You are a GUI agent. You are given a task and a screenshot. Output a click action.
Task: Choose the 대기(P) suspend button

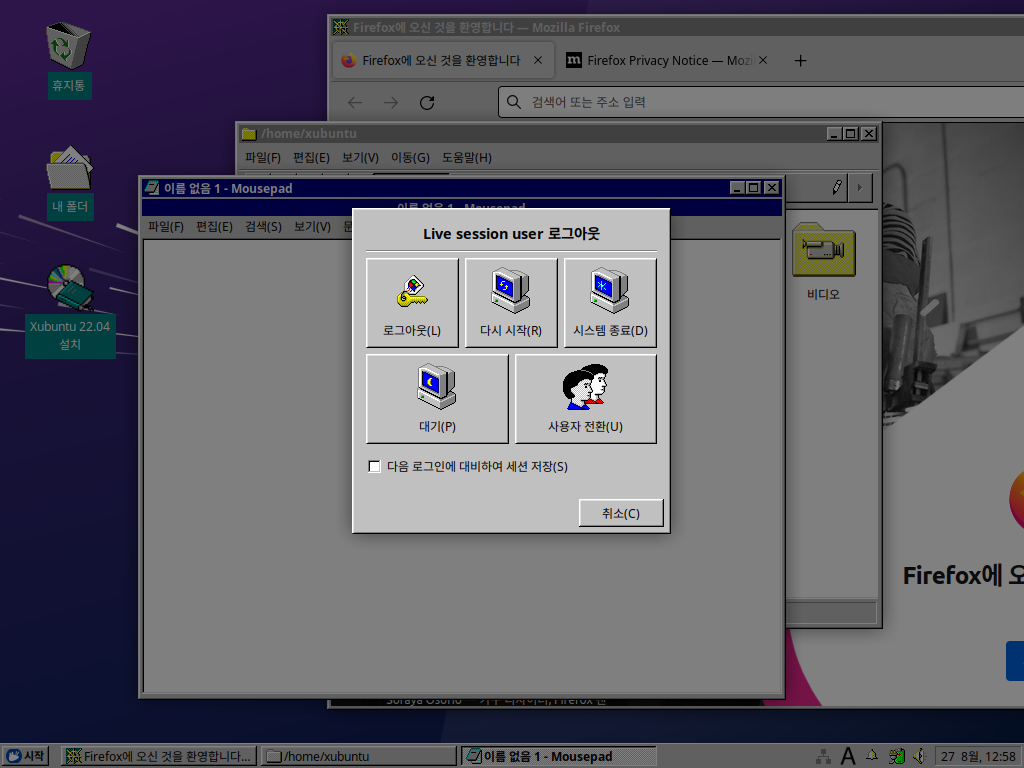tap(437, 399)
